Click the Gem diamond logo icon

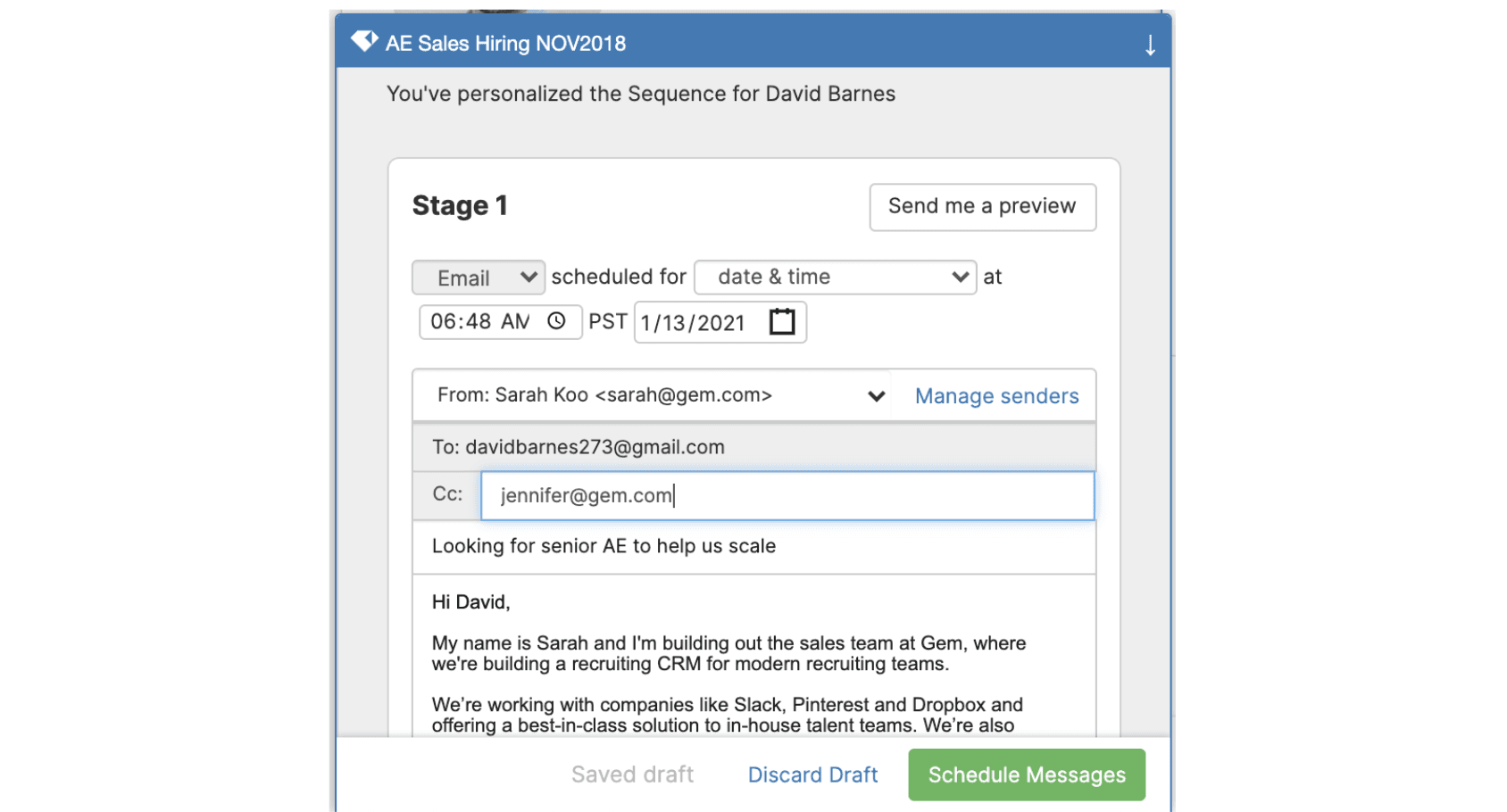coord(363,41)
